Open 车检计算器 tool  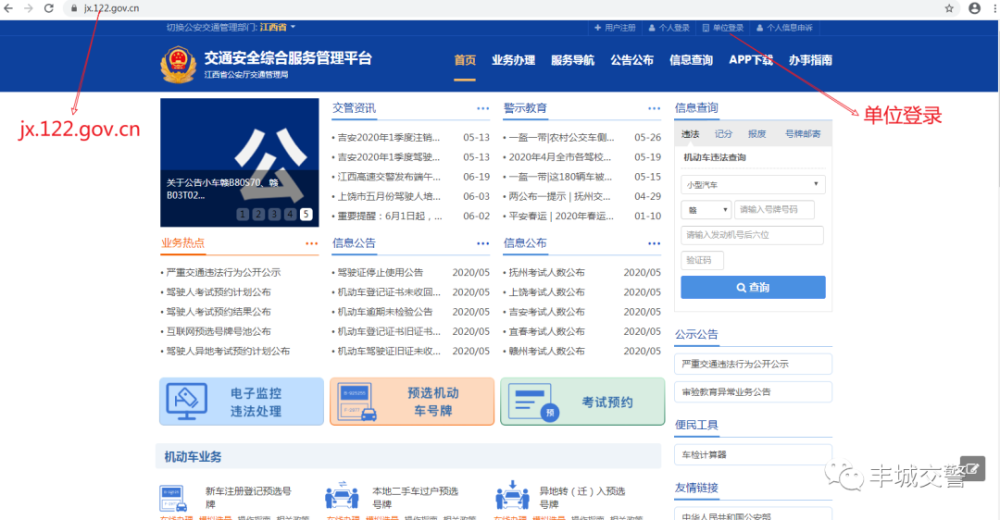click(753, 454)
